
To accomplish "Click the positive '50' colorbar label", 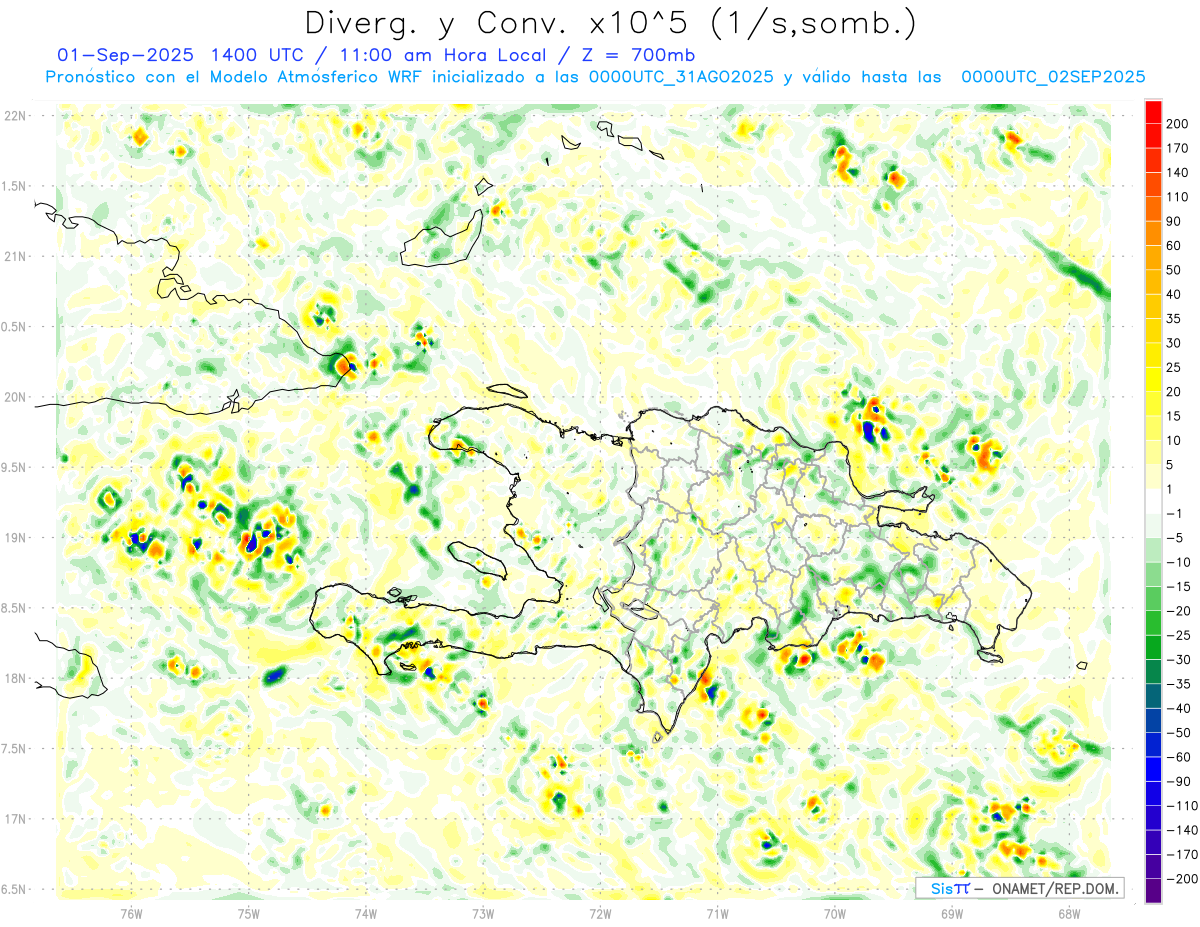I will 1175,270.
